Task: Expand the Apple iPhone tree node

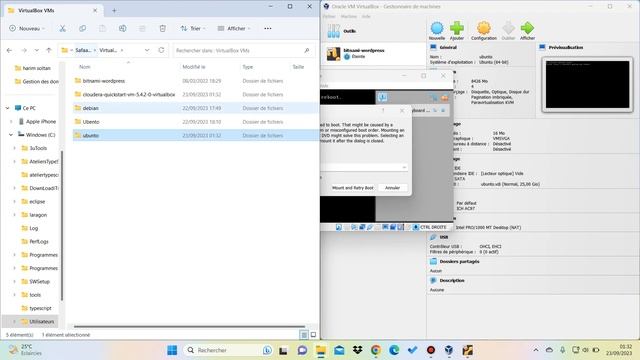Action: click(x=11, y=122)
